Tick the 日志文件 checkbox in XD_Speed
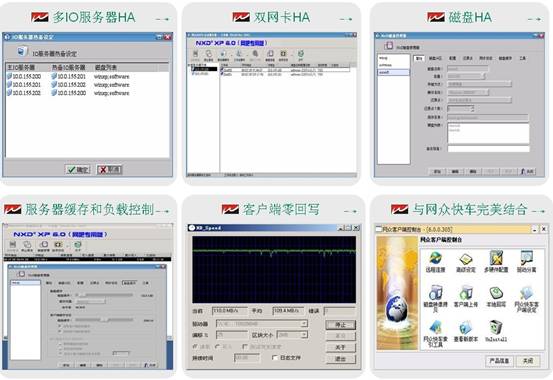Image resolution: width=553 pixels, height=380 pixels. point(275,358)
